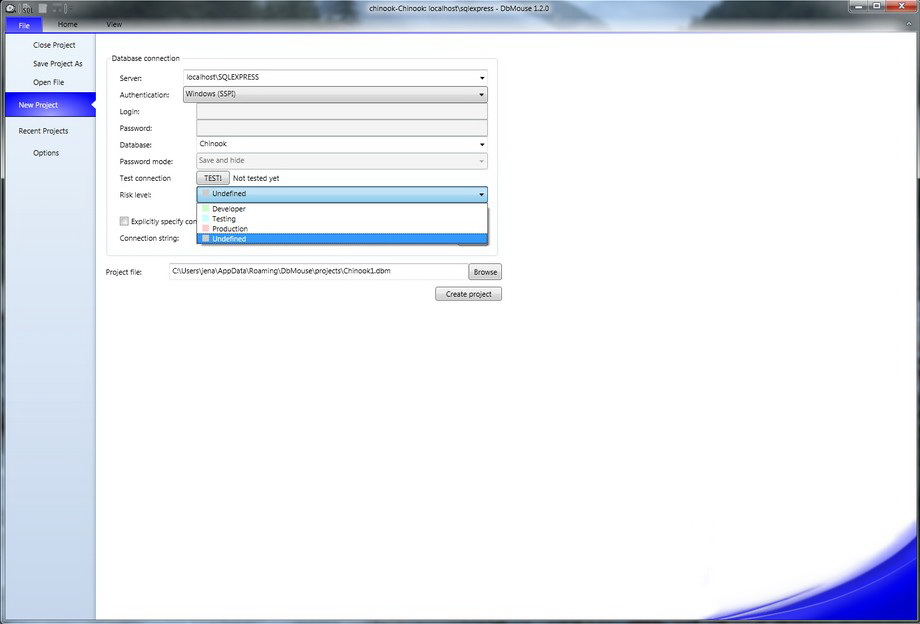The height and width of the screenshot is (624, 920).
Task: Collapse the Risk level dropdown
Action: (x=341, y=194)
